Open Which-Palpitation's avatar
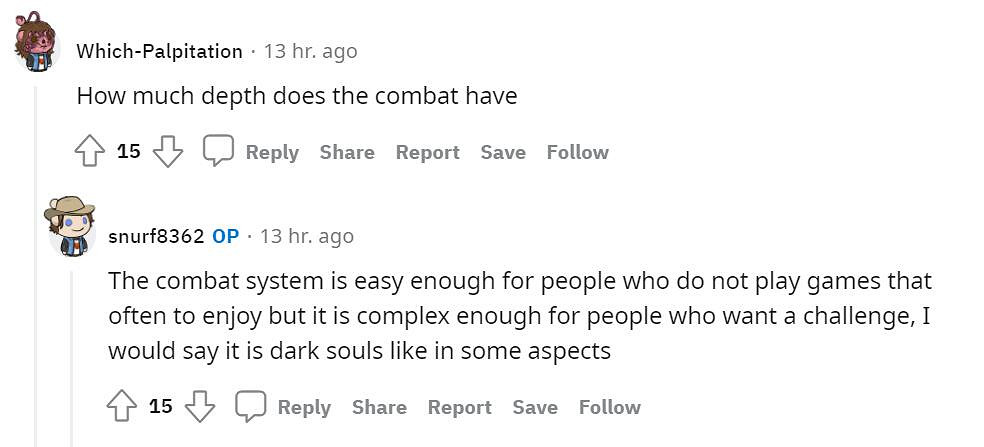 click(37, 42)
